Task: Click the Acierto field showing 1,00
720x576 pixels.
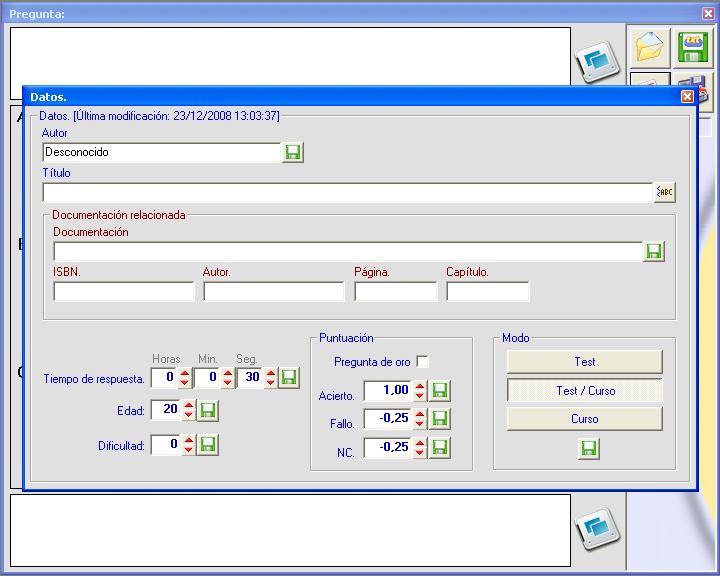Action: point(388,391)
